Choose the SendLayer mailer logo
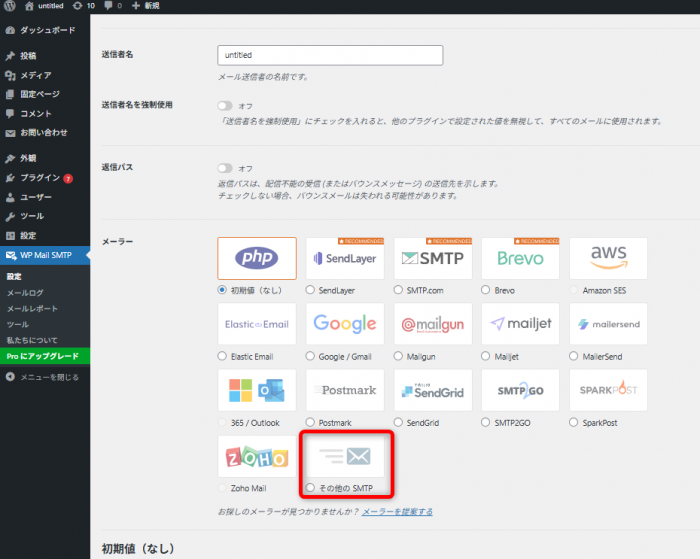This screenshot has height=559, width=700. (x=345, y=258)
